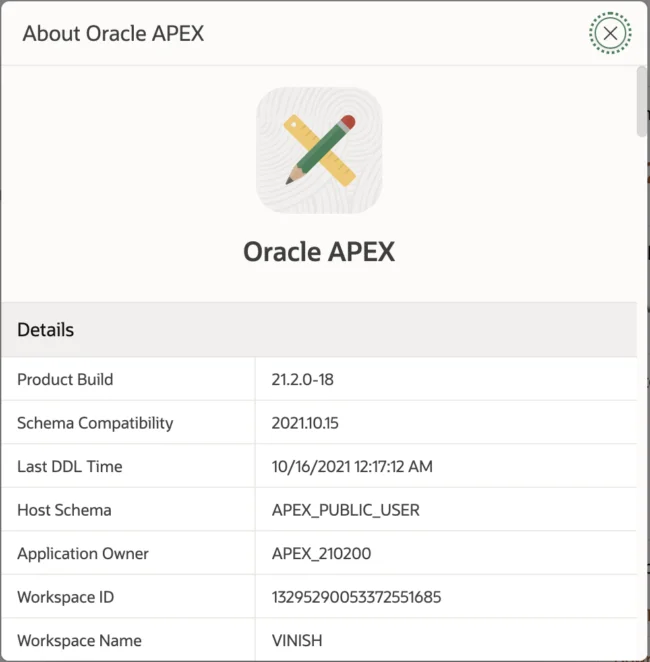Select the build value '21.2.0-18'
650x662 pixels.
coord(302,380)
